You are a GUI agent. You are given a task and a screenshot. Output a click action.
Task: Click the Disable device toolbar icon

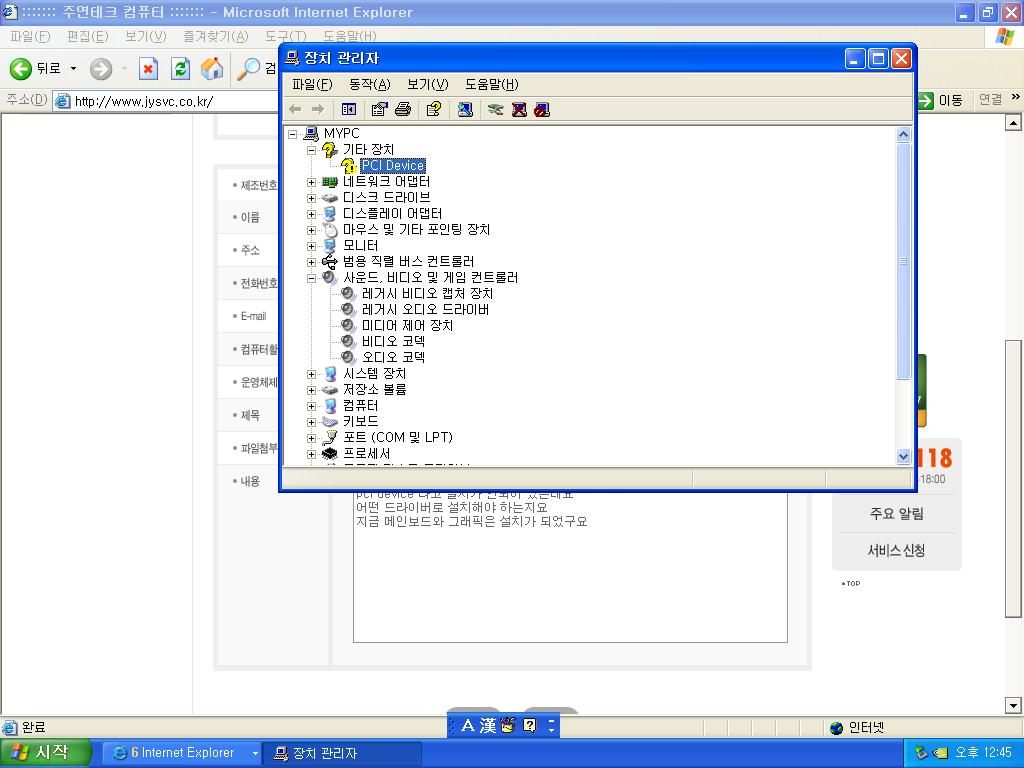pos(542,109)
